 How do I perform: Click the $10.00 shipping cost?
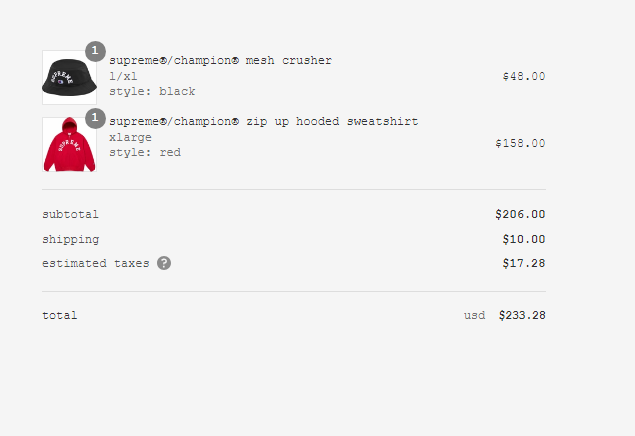tap(524, 239)
